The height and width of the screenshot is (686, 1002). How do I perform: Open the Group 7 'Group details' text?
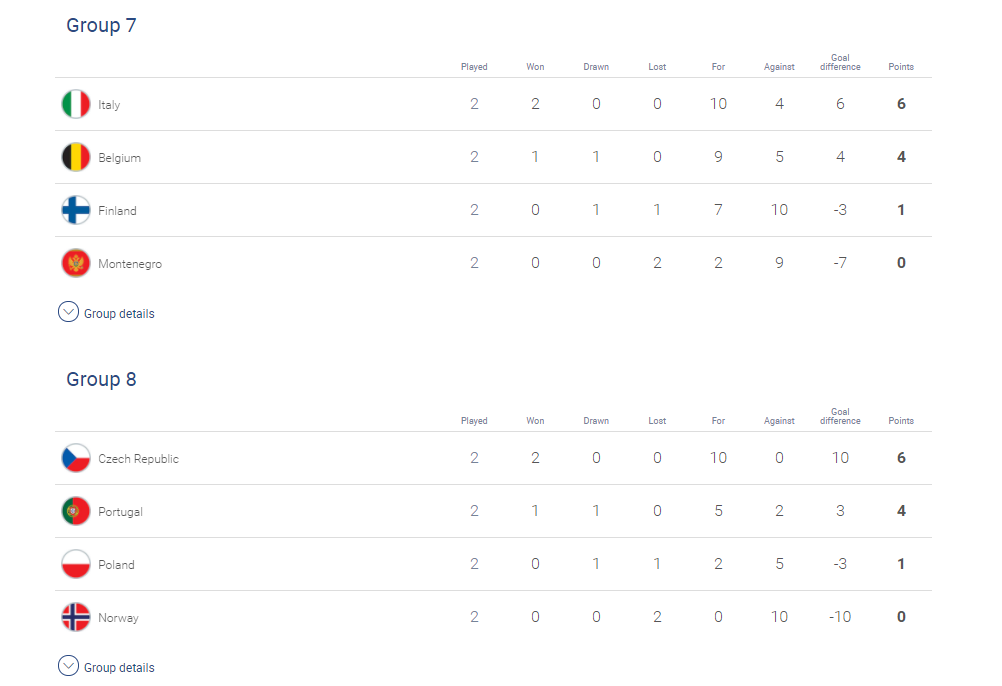pyautogui.click(x=119, y=314)
